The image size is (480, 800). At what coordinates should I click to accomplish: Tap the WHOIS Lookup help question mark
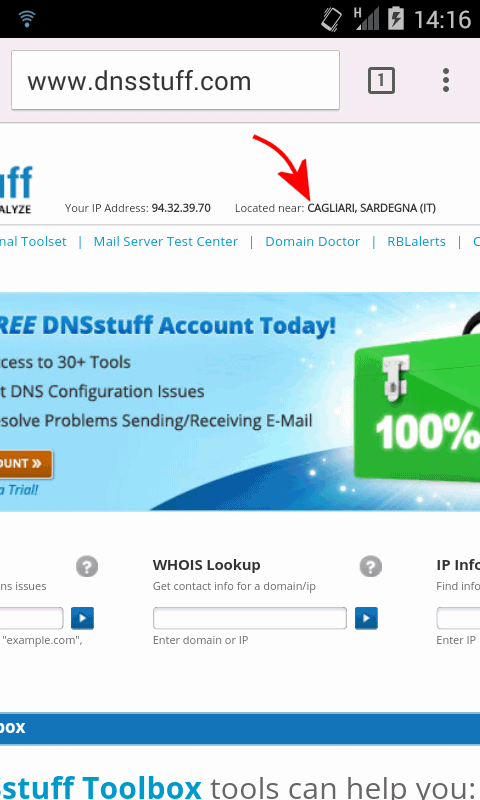point(370,566)
